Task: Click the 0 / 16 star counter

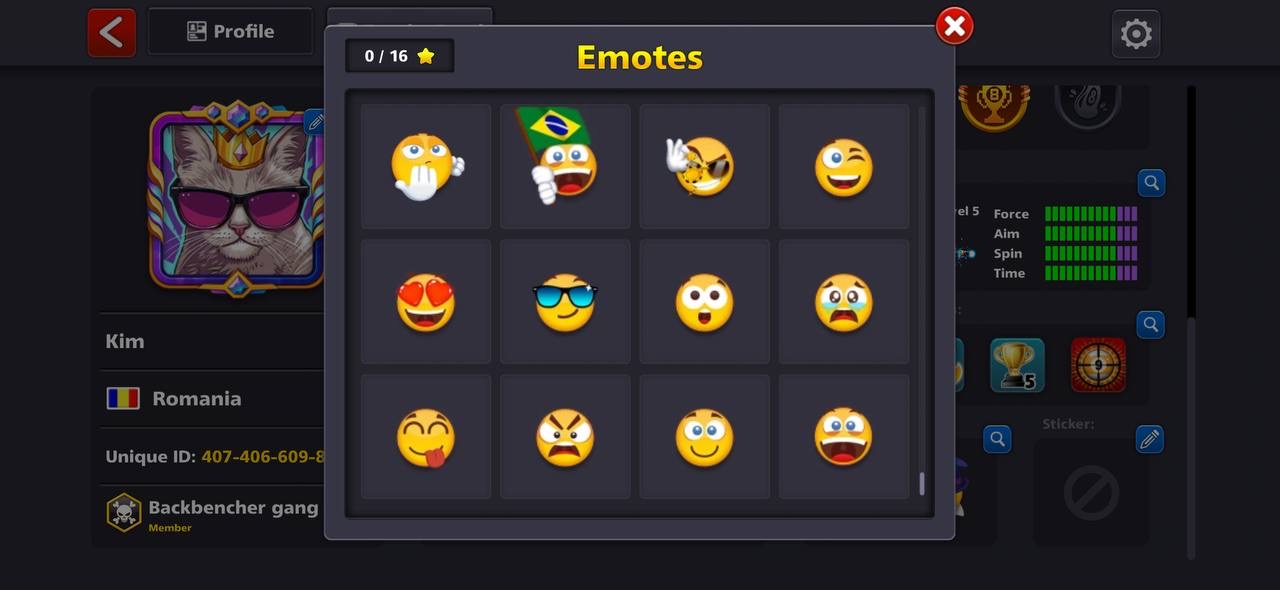Action: (400, 56)
